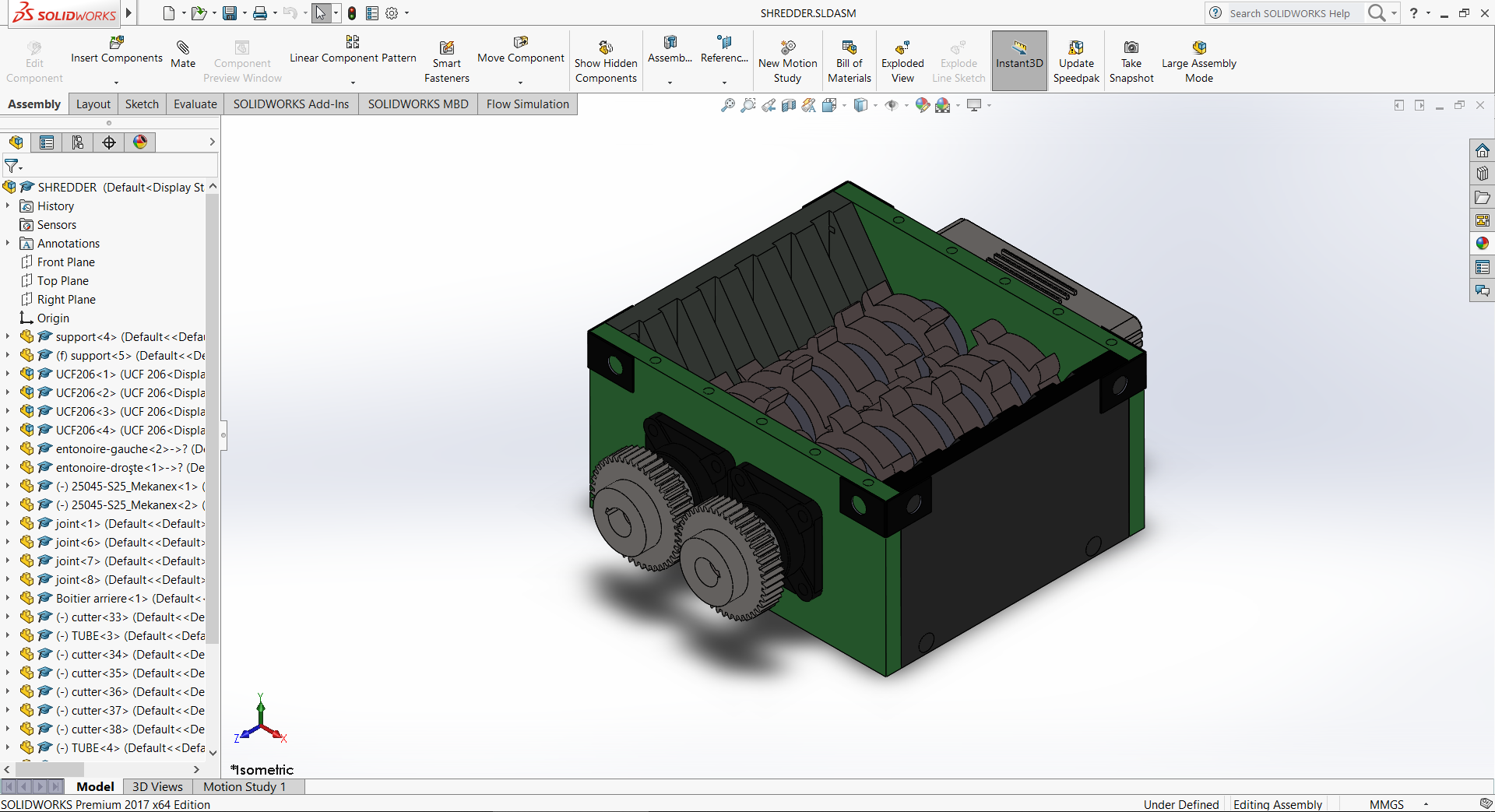
Task: Select the Mate tool
Action: [183, 54]
